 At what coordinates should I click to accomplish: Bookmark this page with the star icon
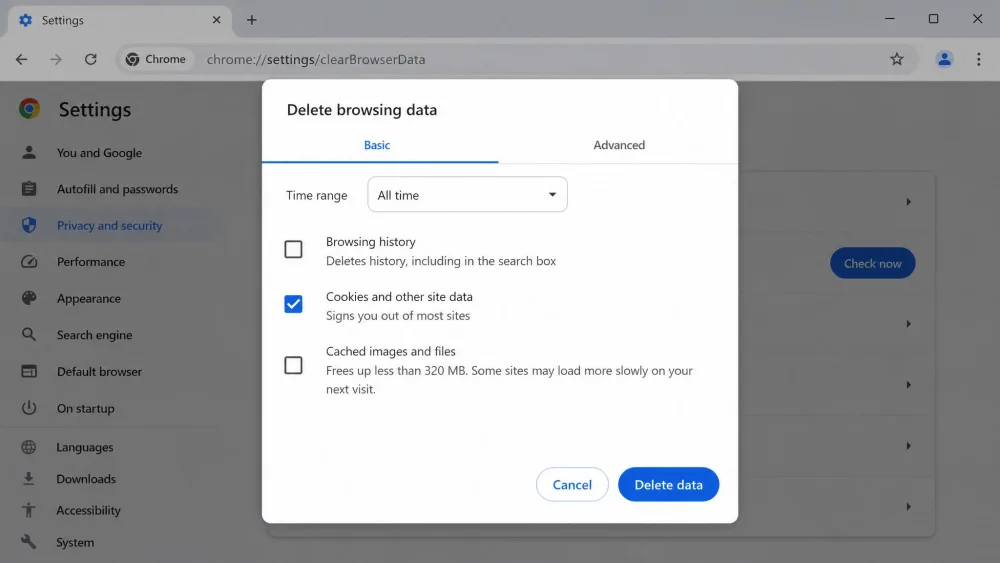897,59
